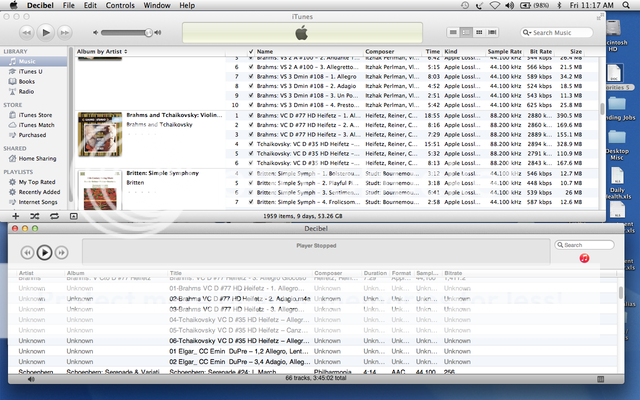Start playback with the iTunes play button
Screen dimensions: 640x400
46,32
